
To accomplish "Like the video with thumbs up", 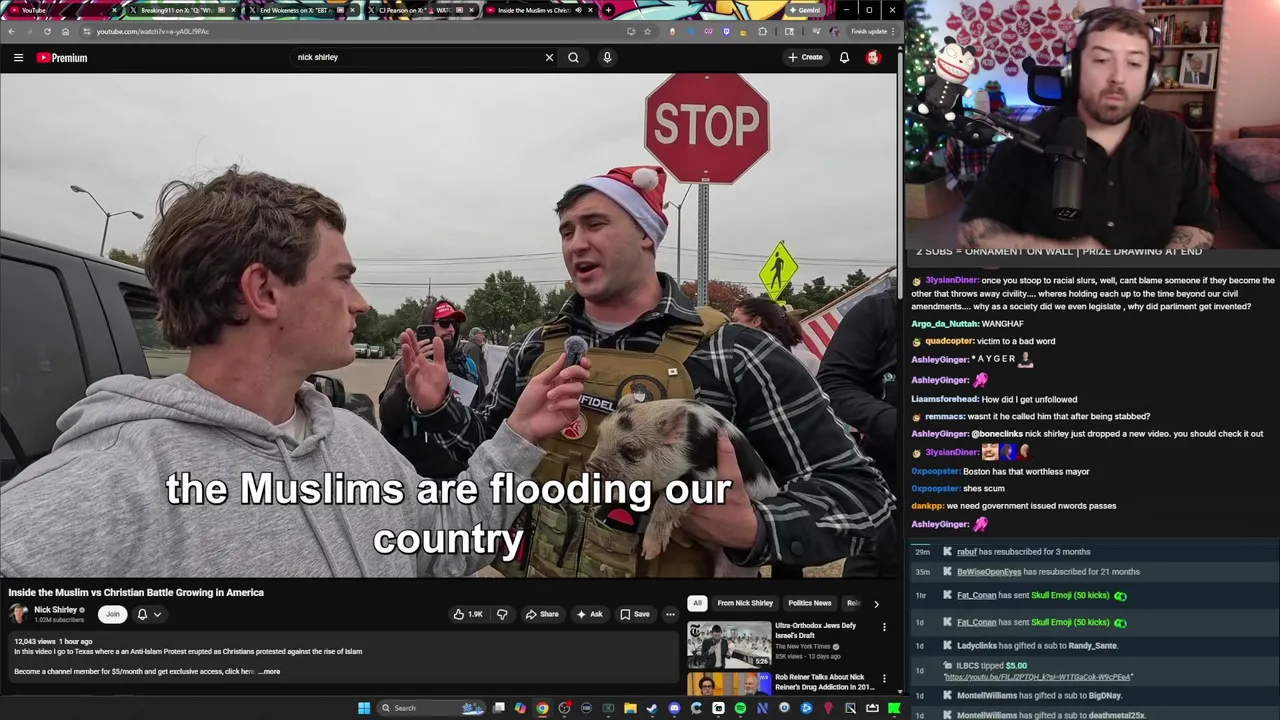I will 467,614.
